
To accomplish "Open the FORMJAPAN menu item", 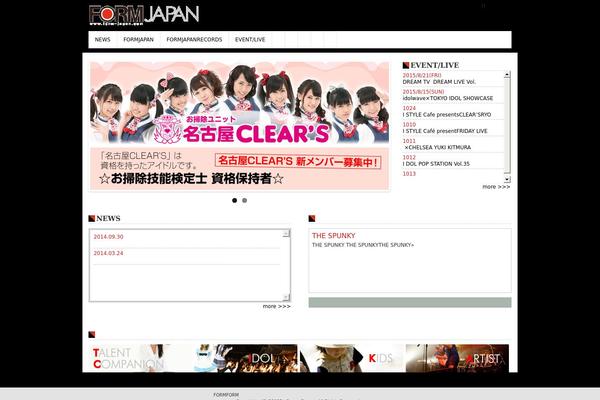I will (x=139, y=39).
